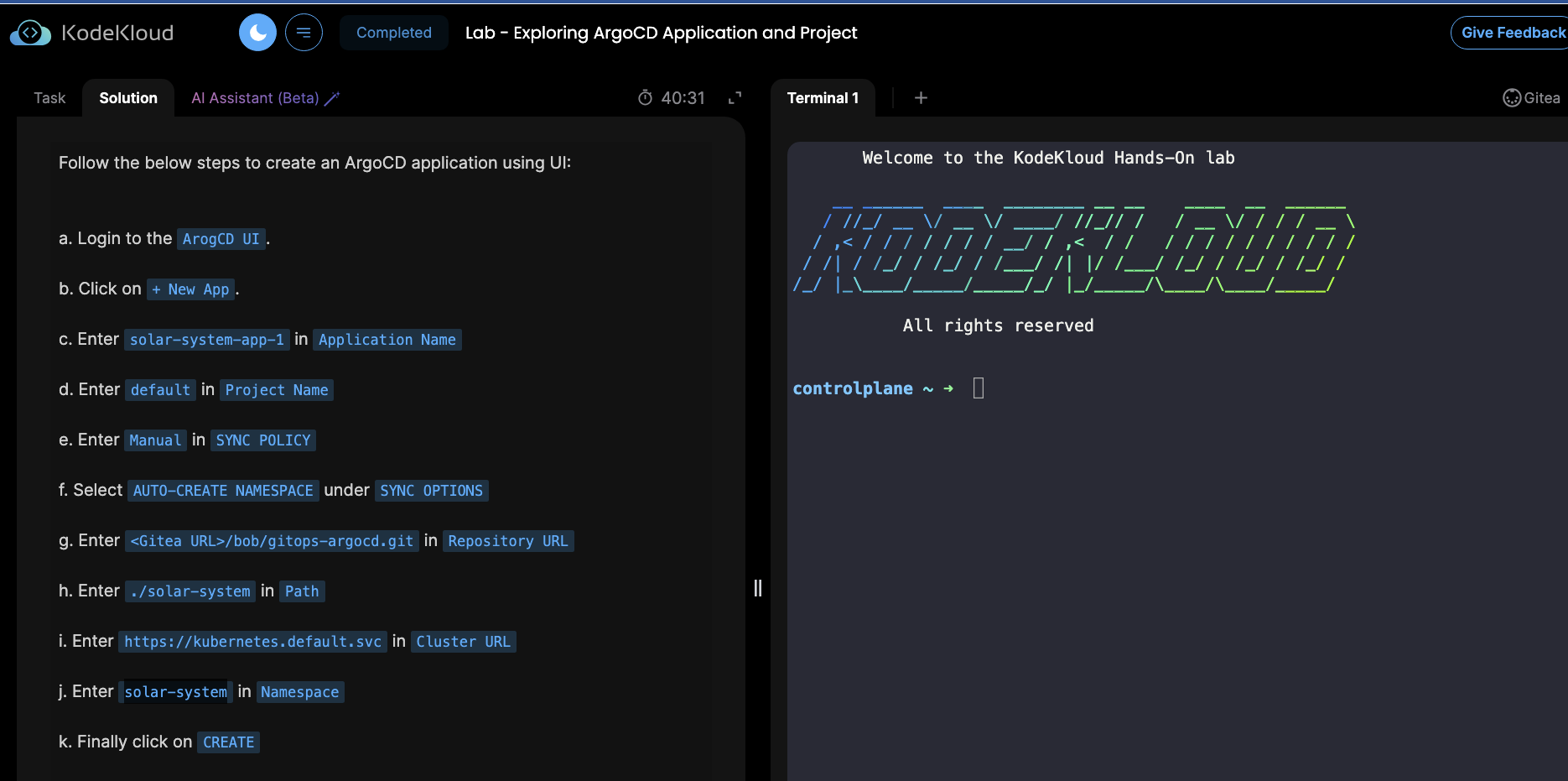Click solar-system namespace value text
This screenshot has height=781, width=1568.
pyautogui.click(x=176, y=692)
